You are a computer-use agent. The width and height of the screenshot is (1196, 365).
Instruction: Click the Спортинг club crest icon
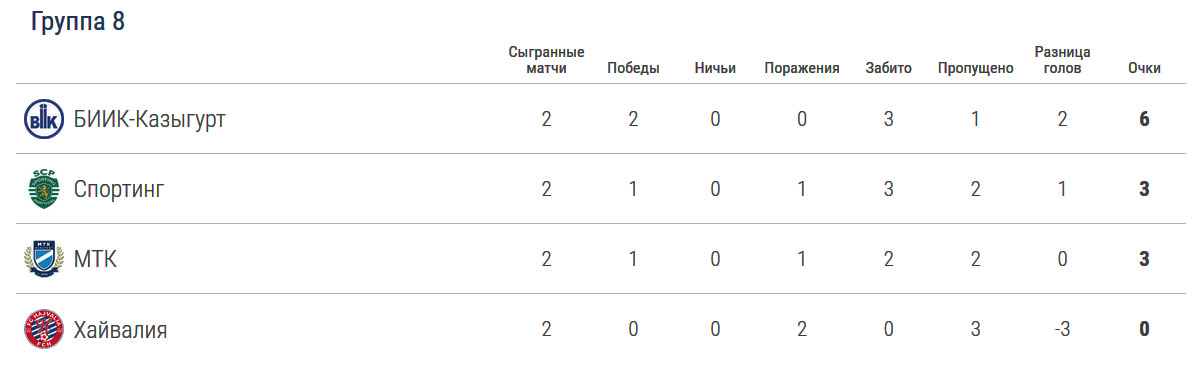click(x=43, y=189)
